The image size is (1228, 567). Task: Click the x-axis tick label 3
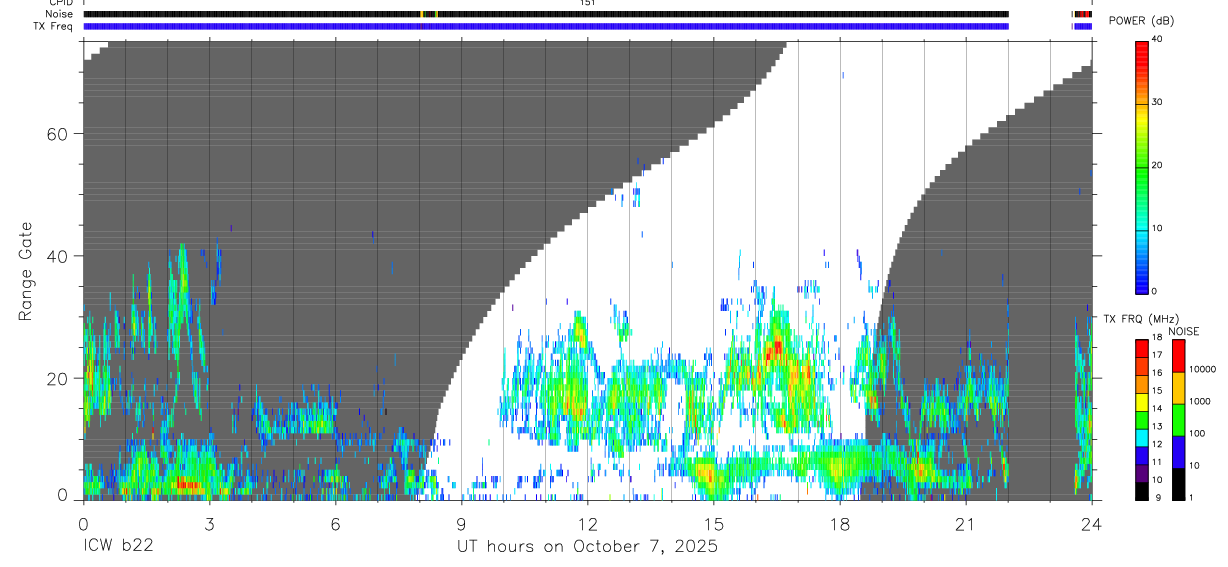209,524
